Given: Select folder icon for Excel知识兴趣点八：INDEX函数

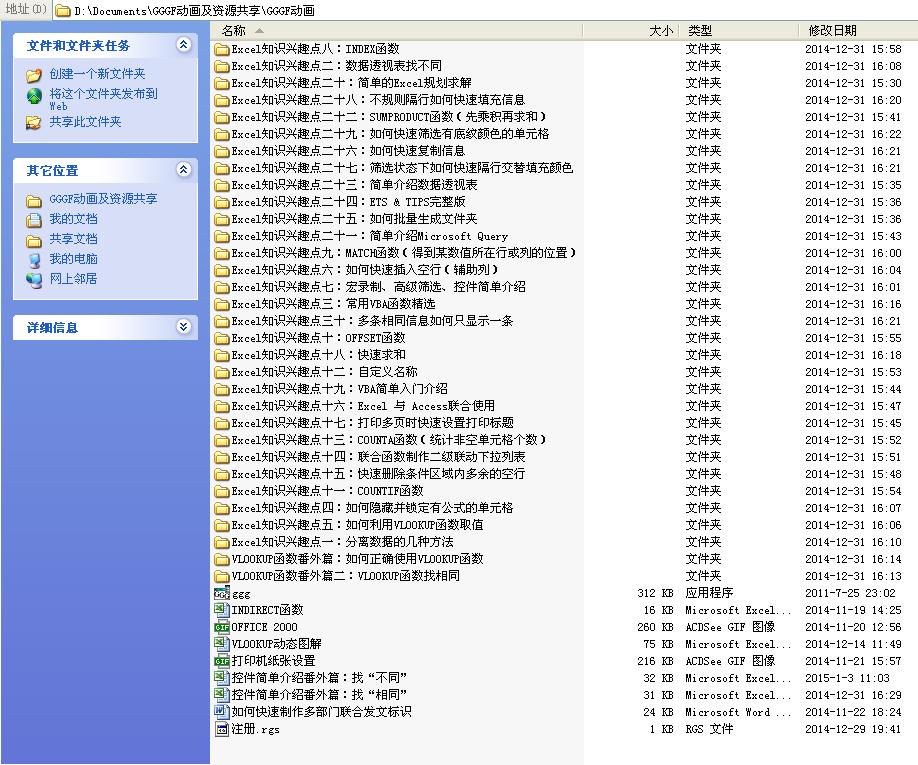Looking at the screenshot, I should pyautogui.click(x=222, y=49).
